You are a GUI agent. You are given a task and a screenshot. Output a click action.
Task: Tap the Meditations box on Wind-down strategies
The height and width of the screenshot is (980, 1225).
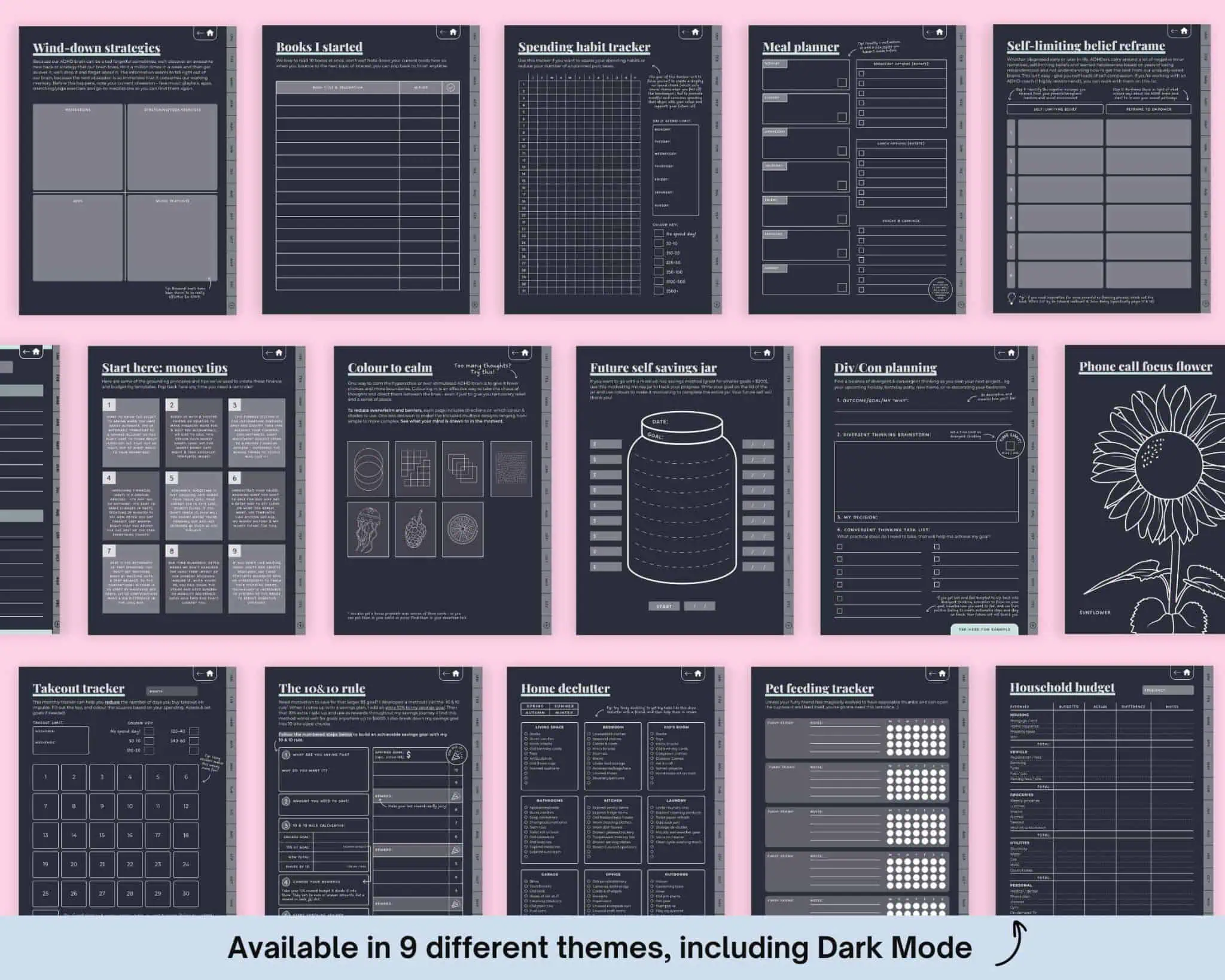(x=78, y=147)
